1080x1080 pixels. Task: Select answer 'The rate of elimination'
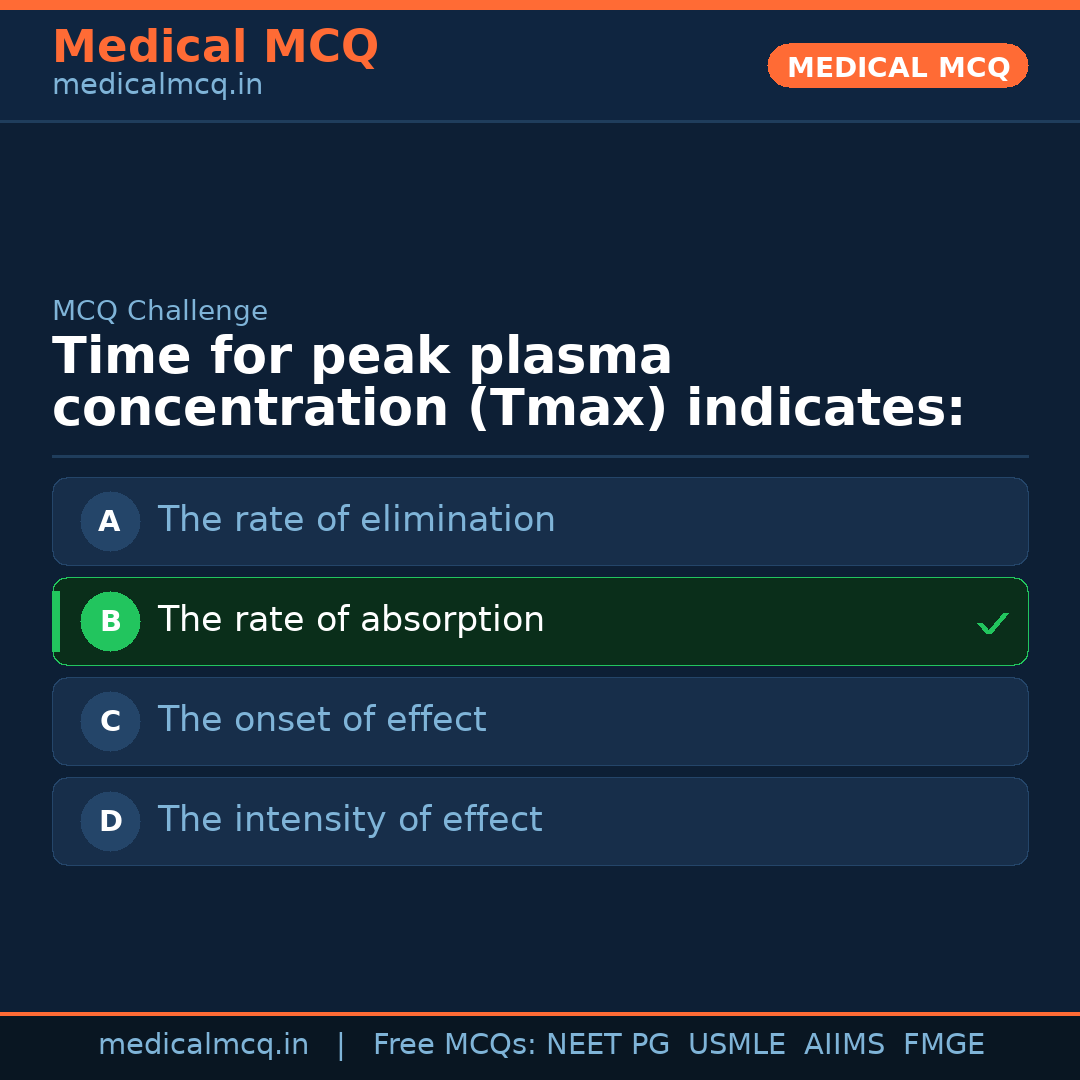point(356,520)
